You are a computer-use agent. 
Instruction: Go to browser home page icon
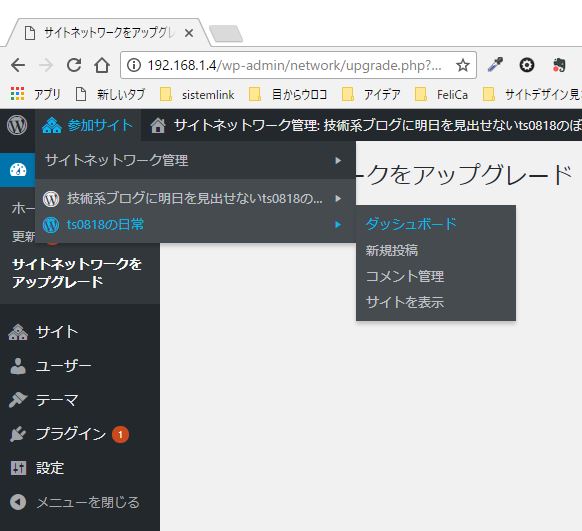click(102, 65)
